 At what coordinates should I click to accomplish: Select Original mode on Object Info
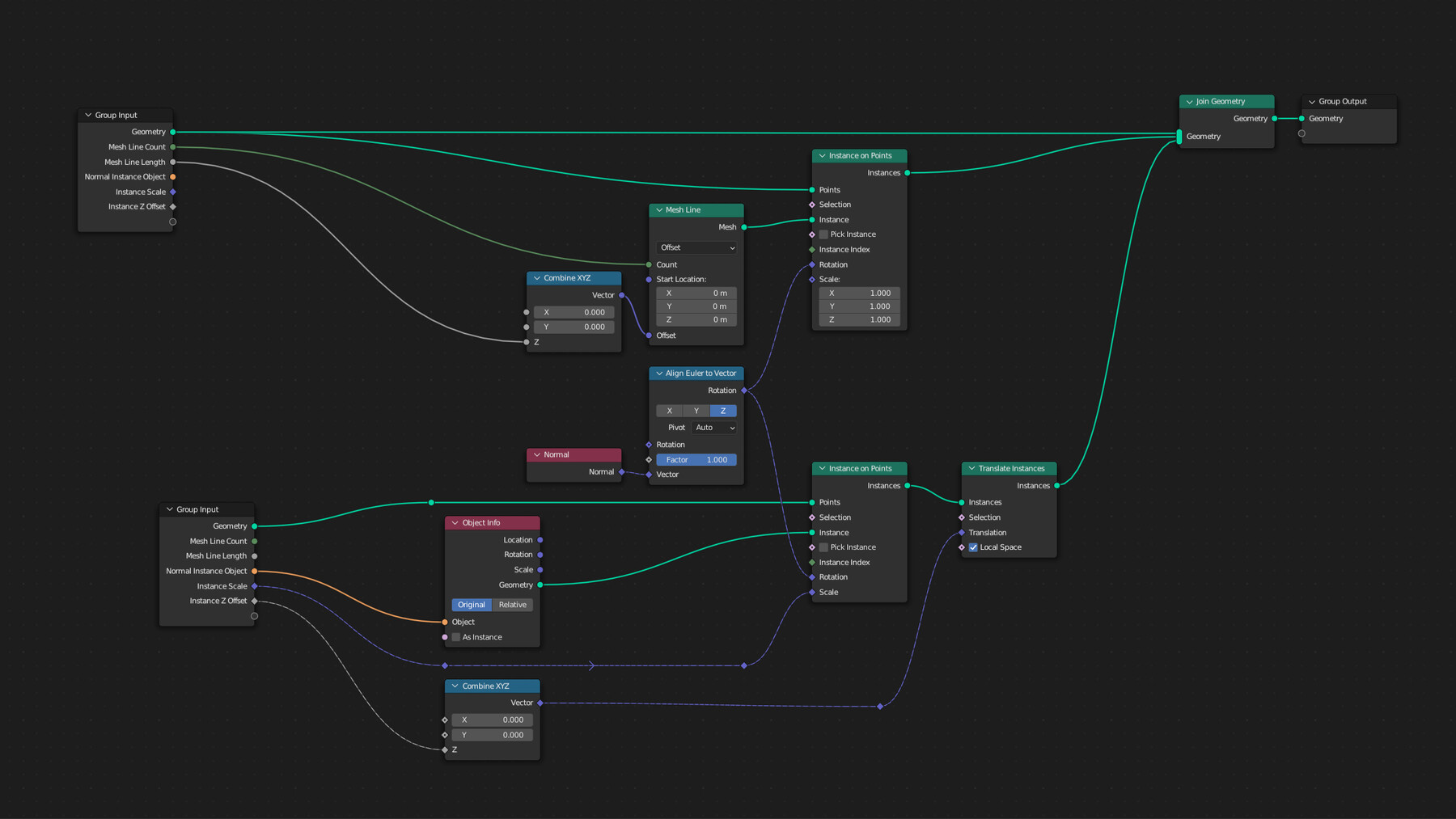coord(471,604)
